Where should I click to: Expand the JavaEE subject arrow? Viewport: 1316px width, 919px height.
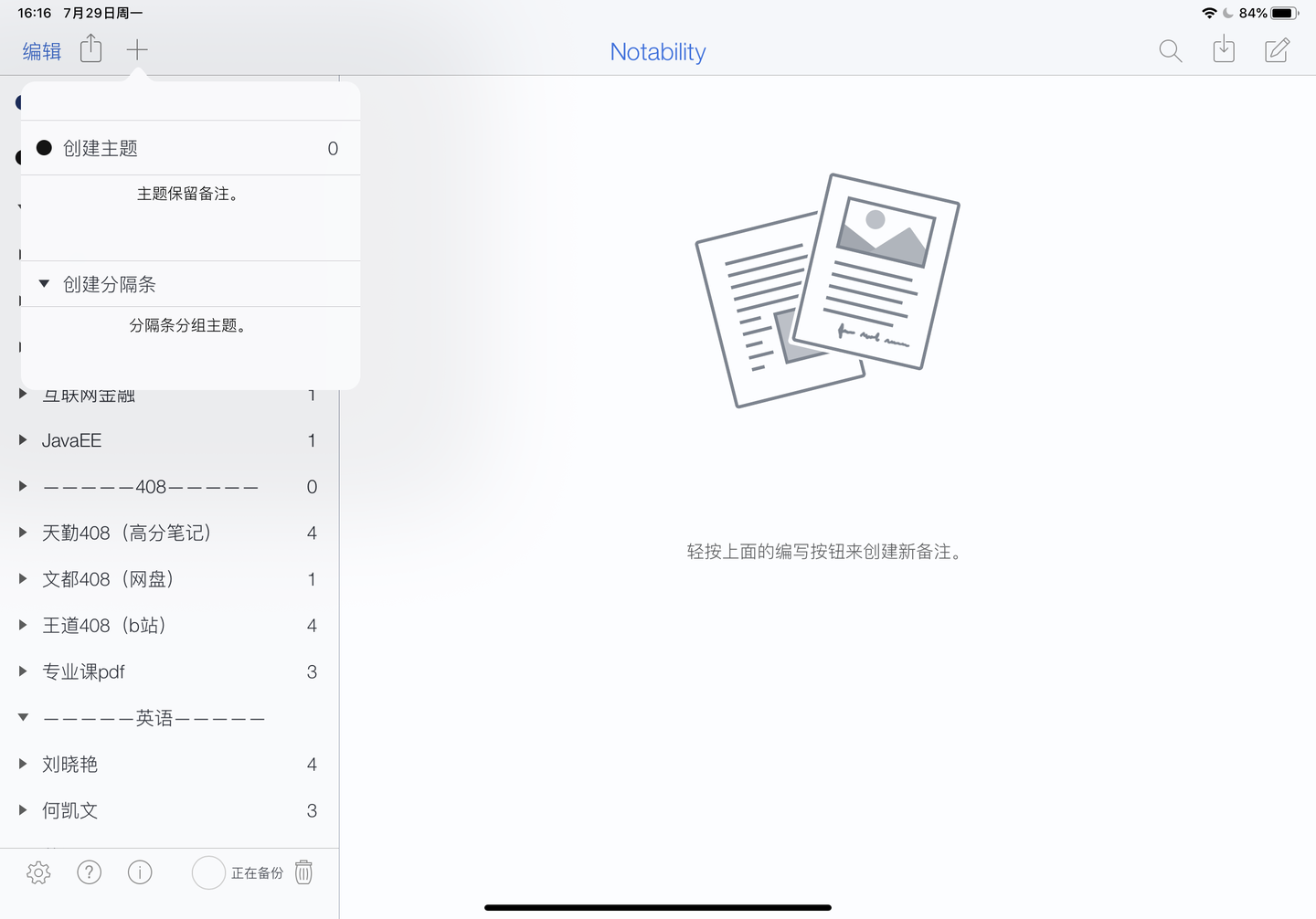(23, 440)
